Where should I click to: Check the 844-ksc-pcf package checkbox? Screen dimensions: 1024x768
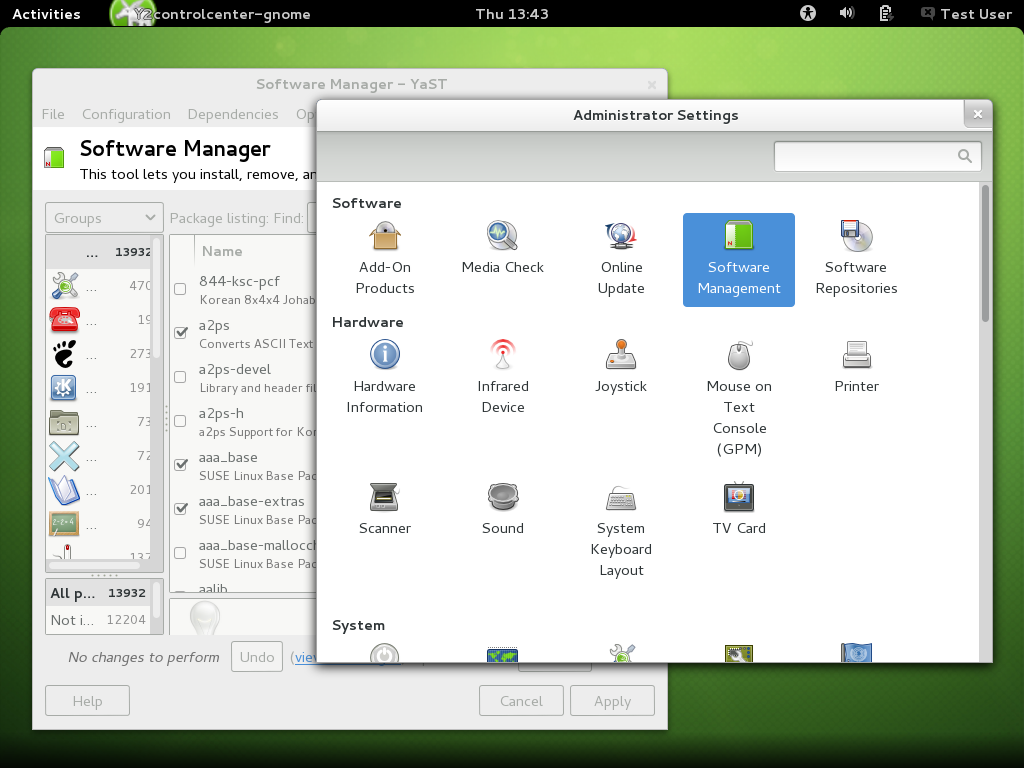coord(180,289)
